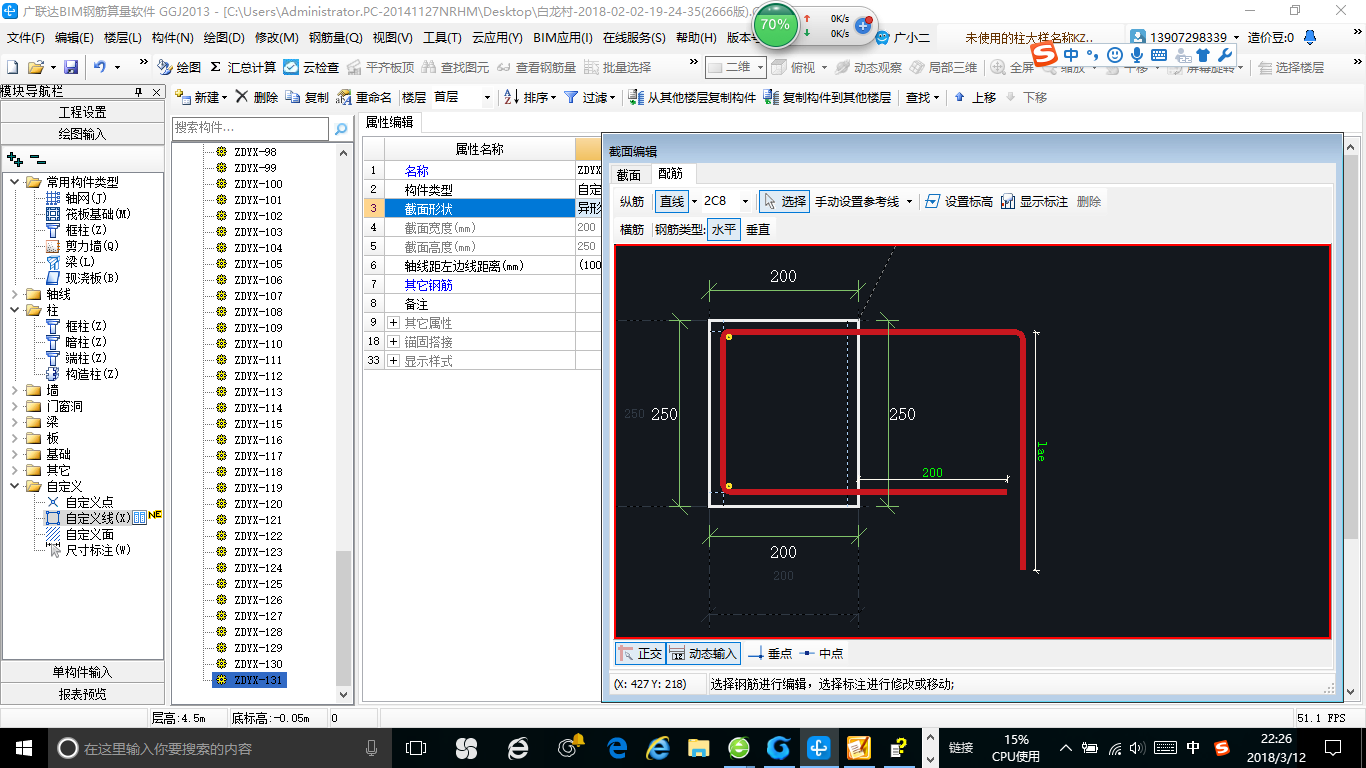This screenshot has height=768, width=1366.
Task: Open the BIM应用(I) menu
Action: 563,38
